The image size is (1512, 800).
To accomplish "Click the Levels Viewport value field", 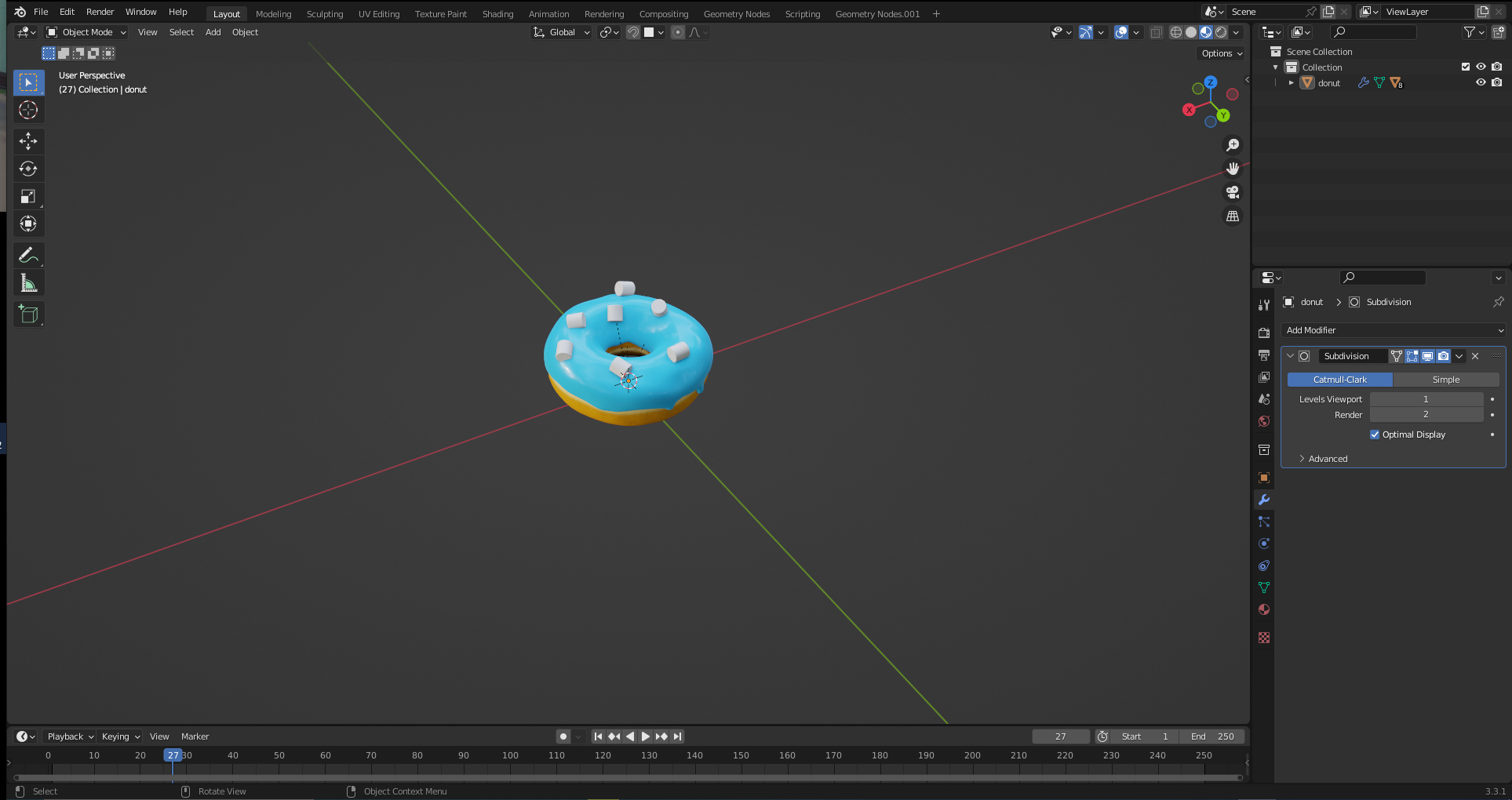I will 1426,399.
